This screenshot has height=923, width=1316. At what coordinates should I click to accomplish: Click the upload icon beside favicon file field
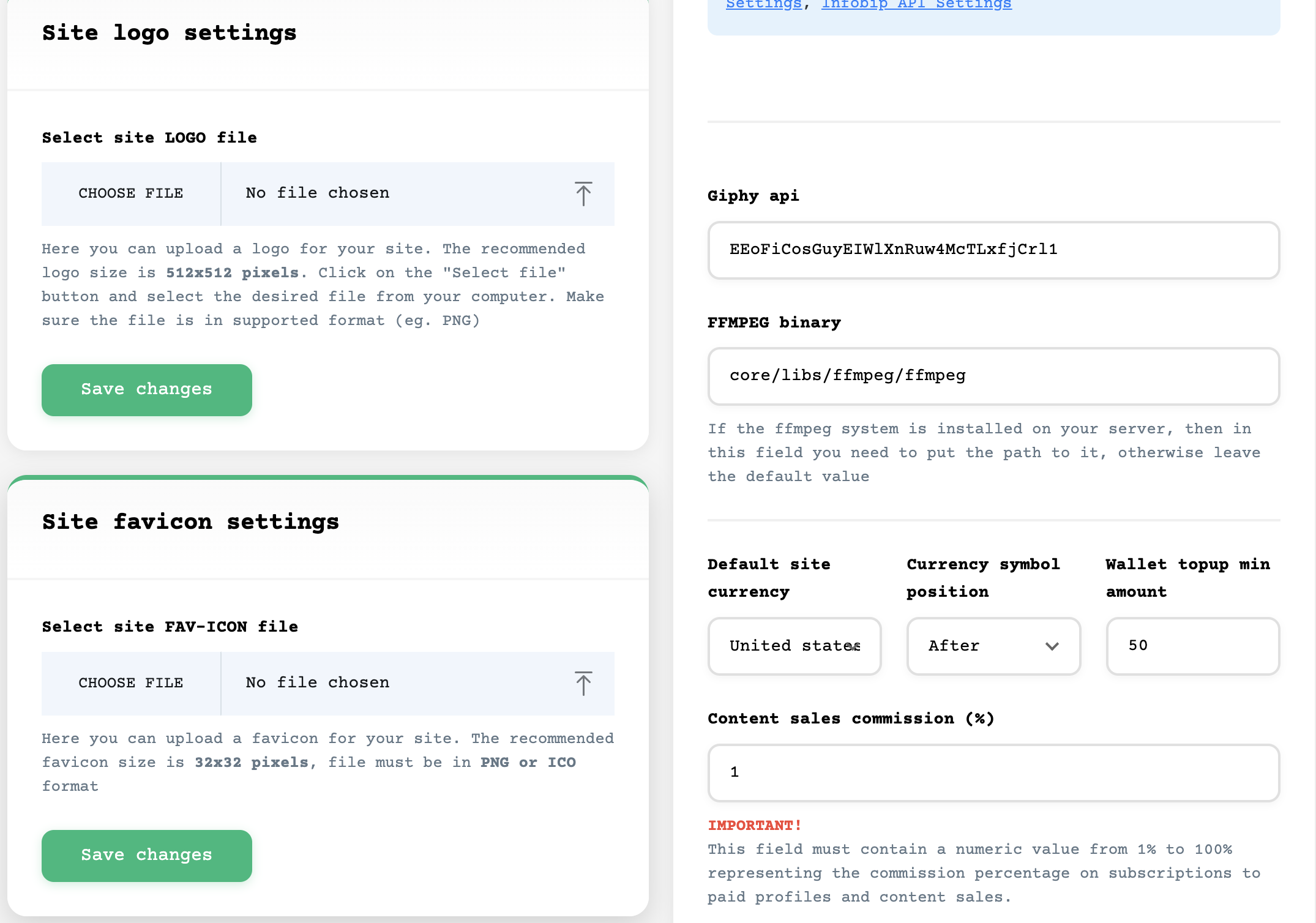583,683
